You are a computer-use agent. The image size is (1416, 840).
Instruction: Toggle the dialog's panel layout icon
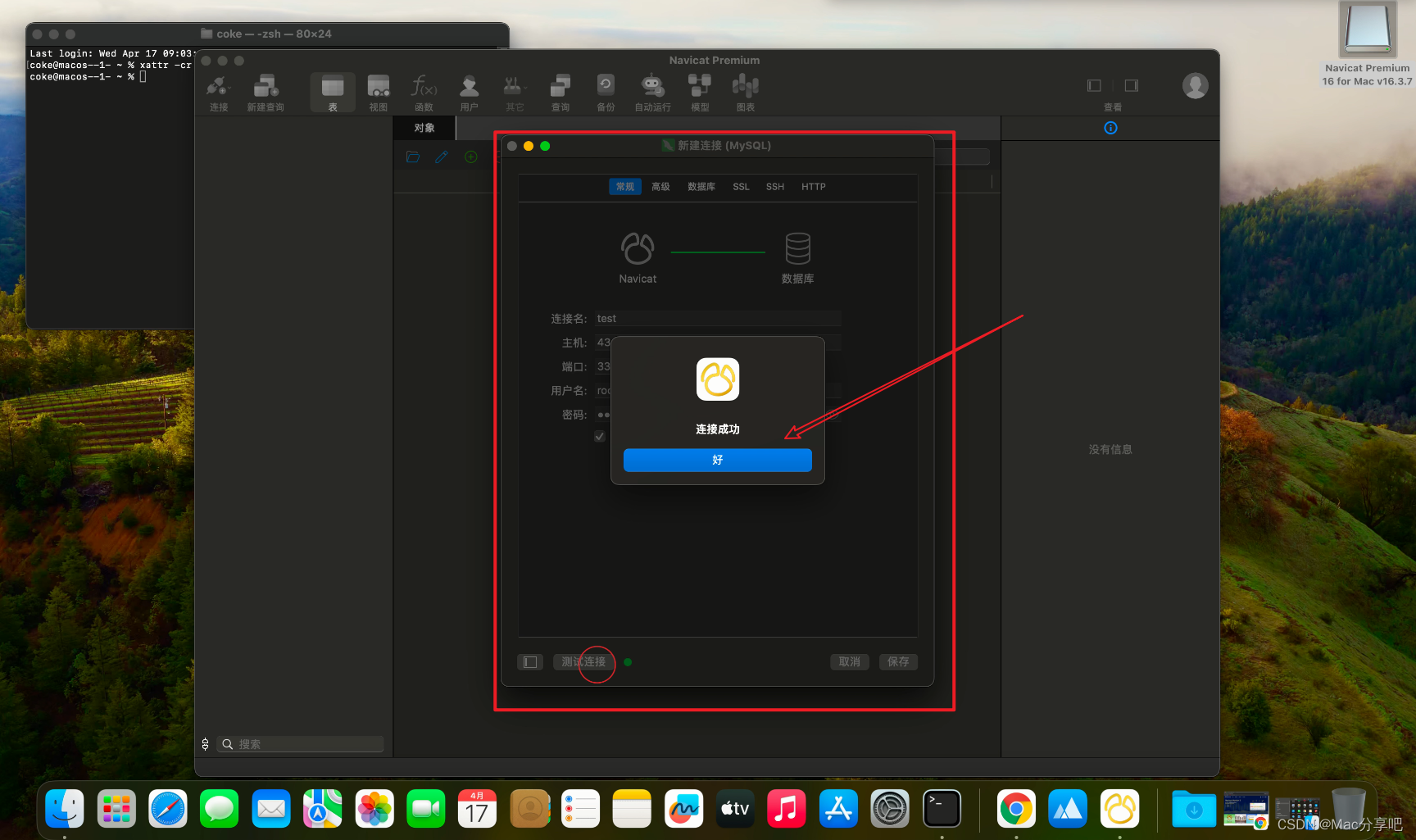pos(530,661)
